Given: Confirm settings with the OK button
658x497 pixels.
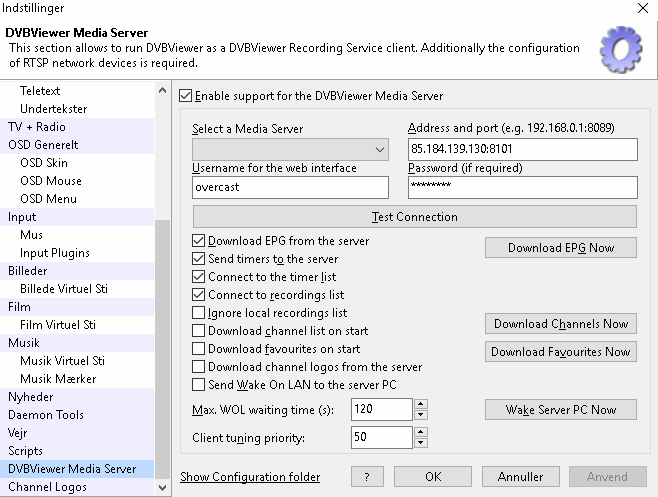Looking at the screenshot, I should (433, 477).
